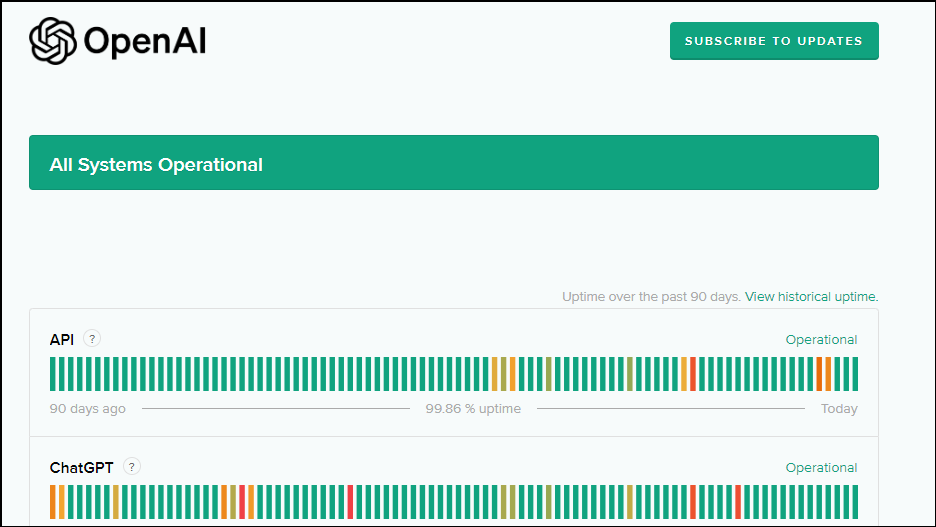Click the All Systems Operational banner
This screenshot has width=936, height=527.
pos(454,162)
